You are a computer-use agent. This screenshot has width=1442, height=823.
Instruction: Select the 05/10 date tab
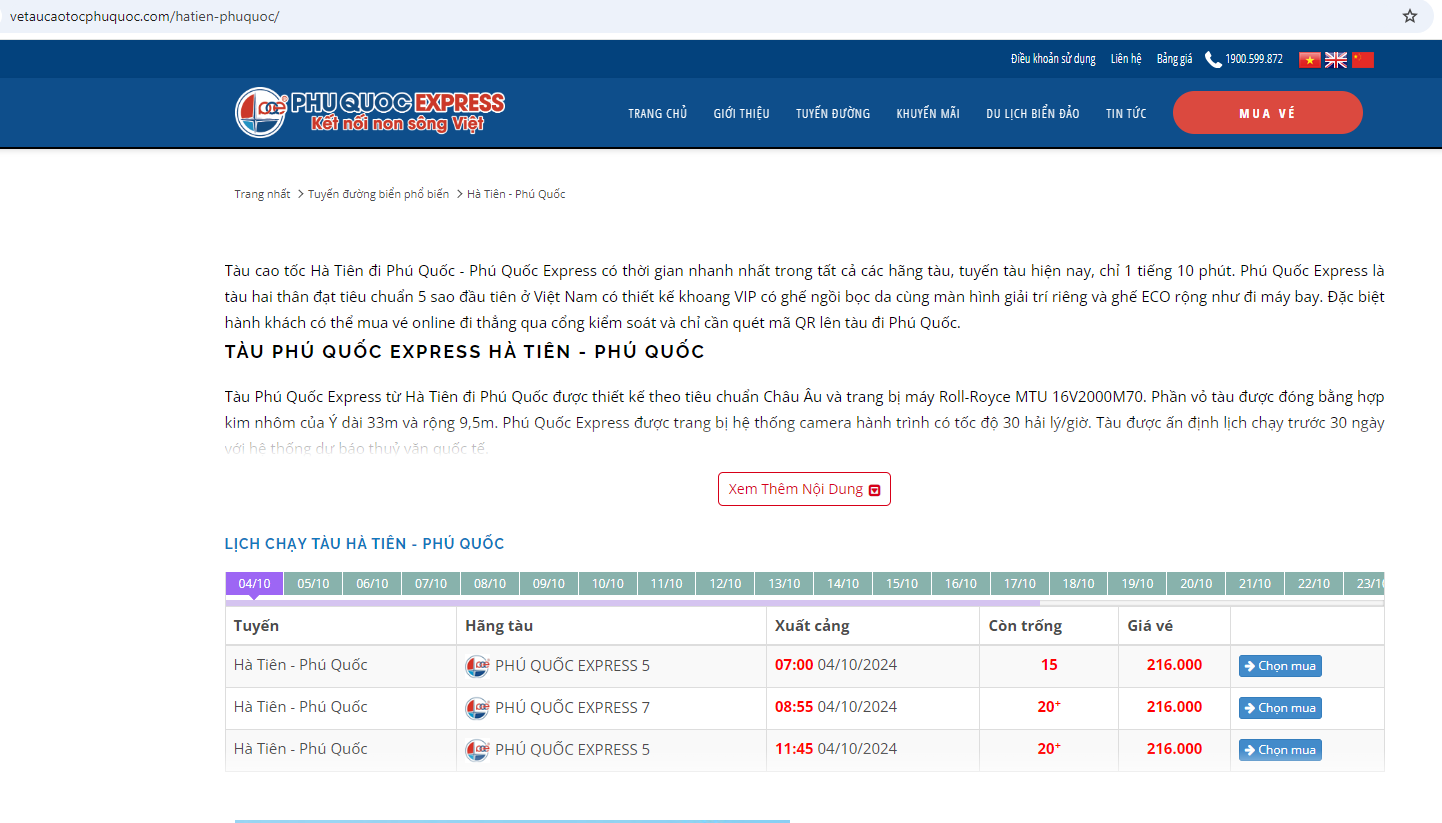[313, 584]
